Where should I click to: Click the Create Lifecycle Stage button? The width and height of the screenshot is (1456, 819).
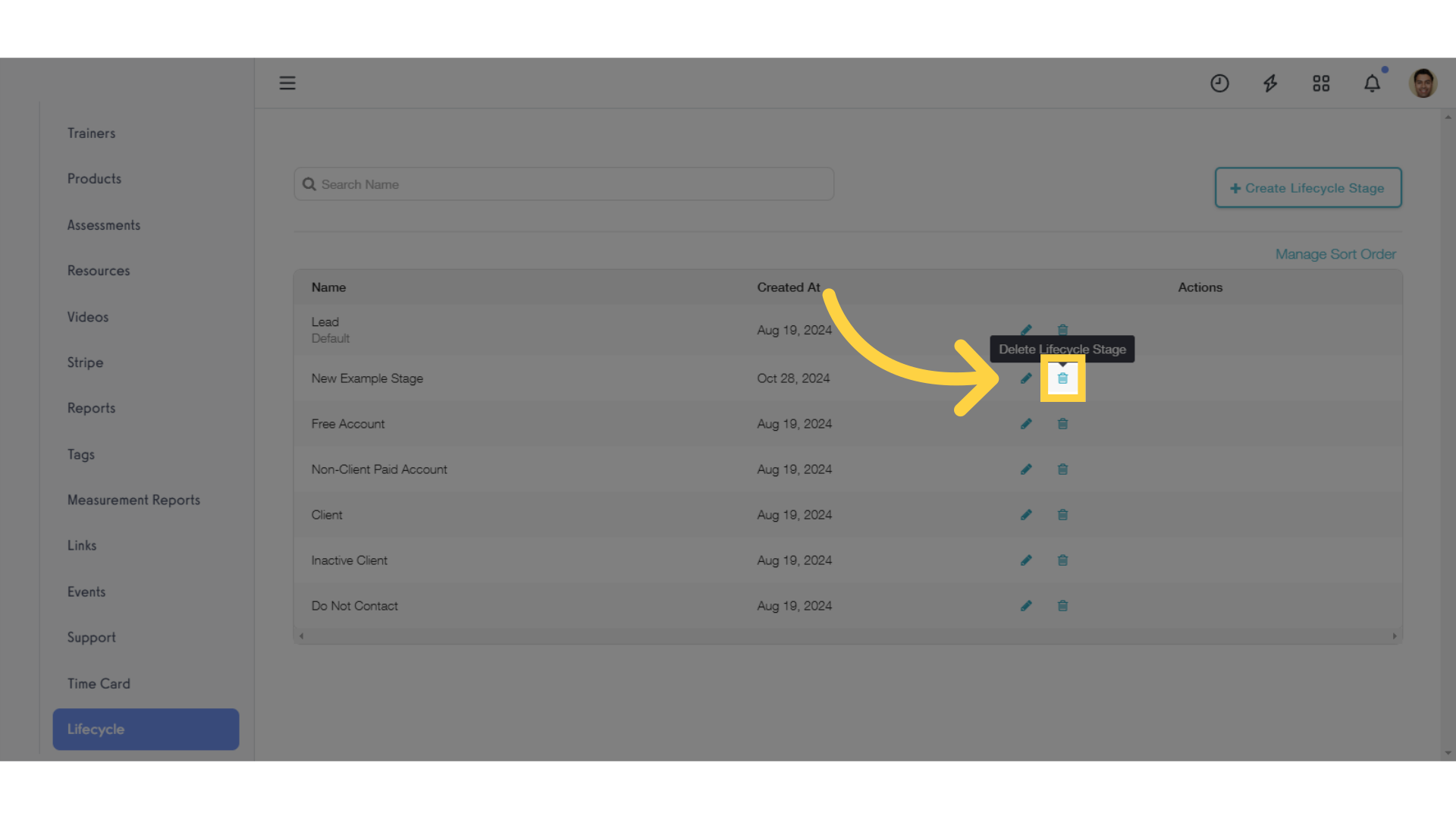tap(1307, 187)
